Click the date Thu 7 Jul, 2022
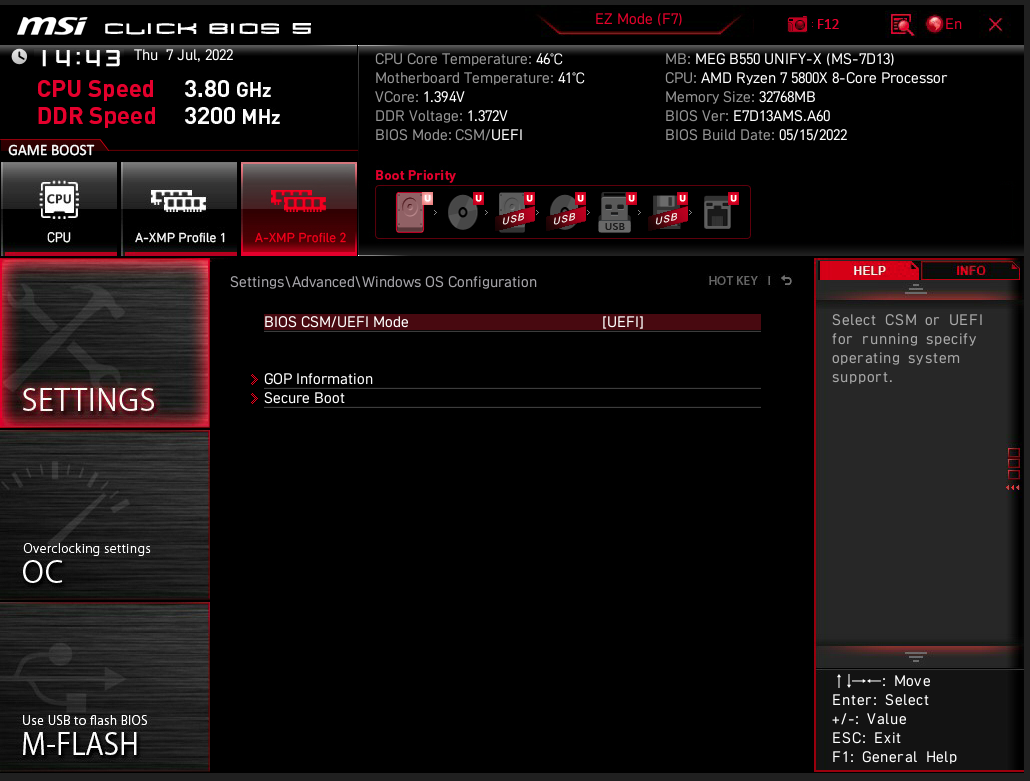The image size is (1030, 781). [x=184, y=55]
